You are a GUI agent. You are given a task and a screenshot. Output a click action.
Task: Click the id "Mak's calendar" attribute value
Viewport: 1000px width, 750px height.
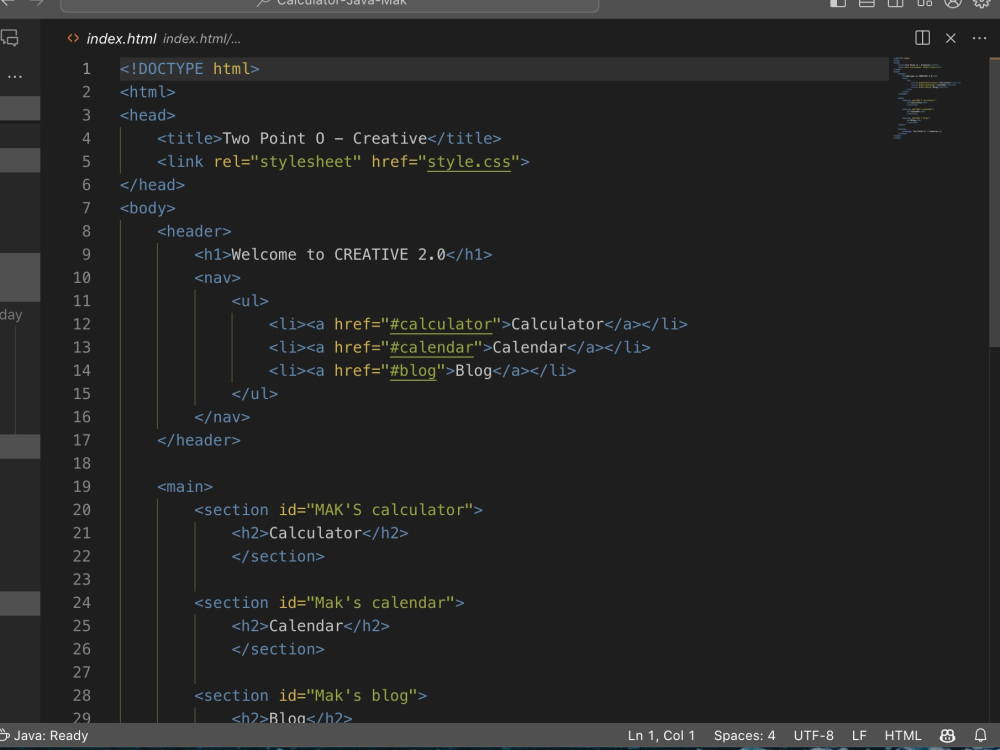[x=380, y=603]
